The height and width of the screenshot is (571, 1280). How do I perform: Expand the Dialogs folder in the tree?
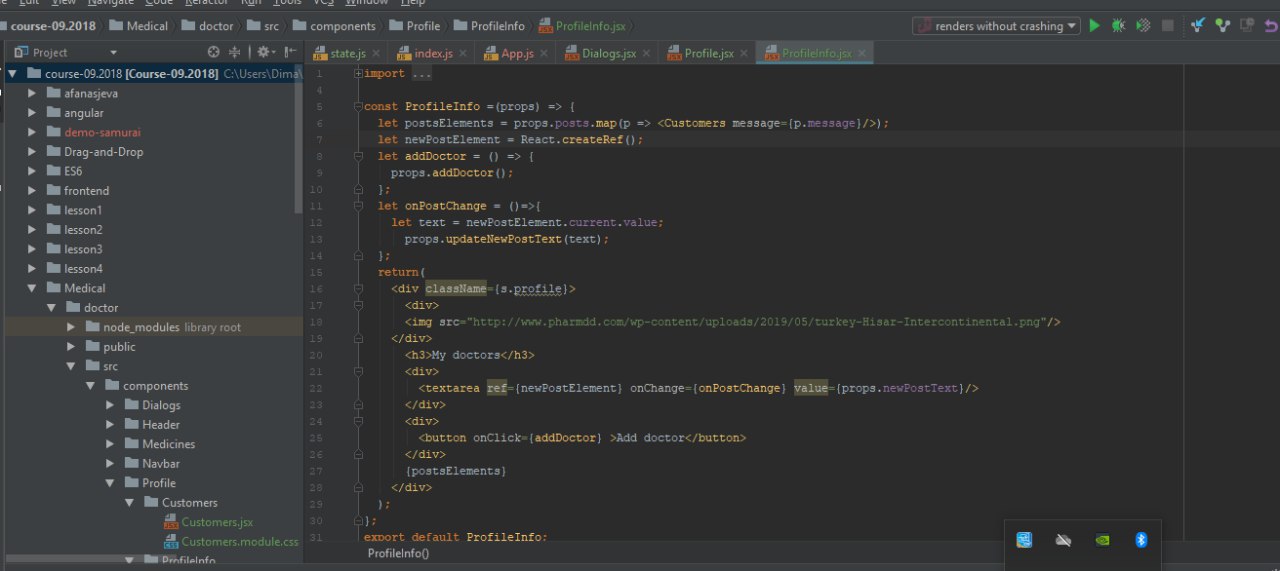point(111,405)
